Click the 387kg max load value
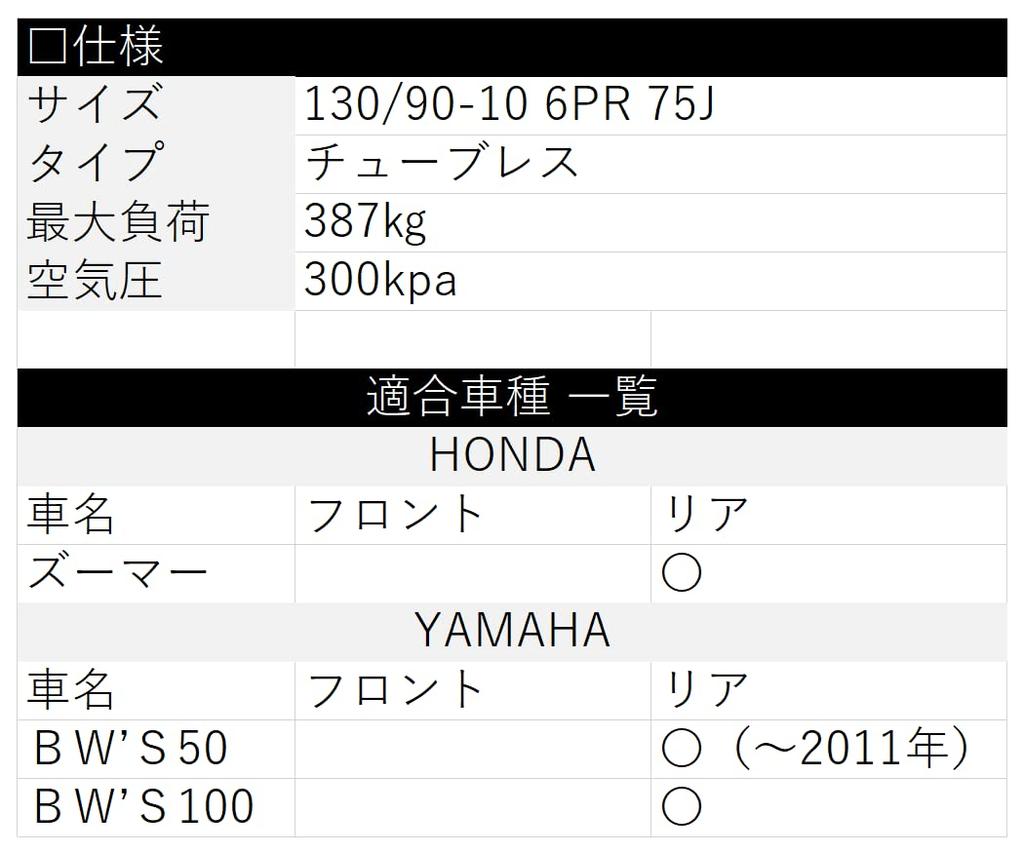 point(365,222)
